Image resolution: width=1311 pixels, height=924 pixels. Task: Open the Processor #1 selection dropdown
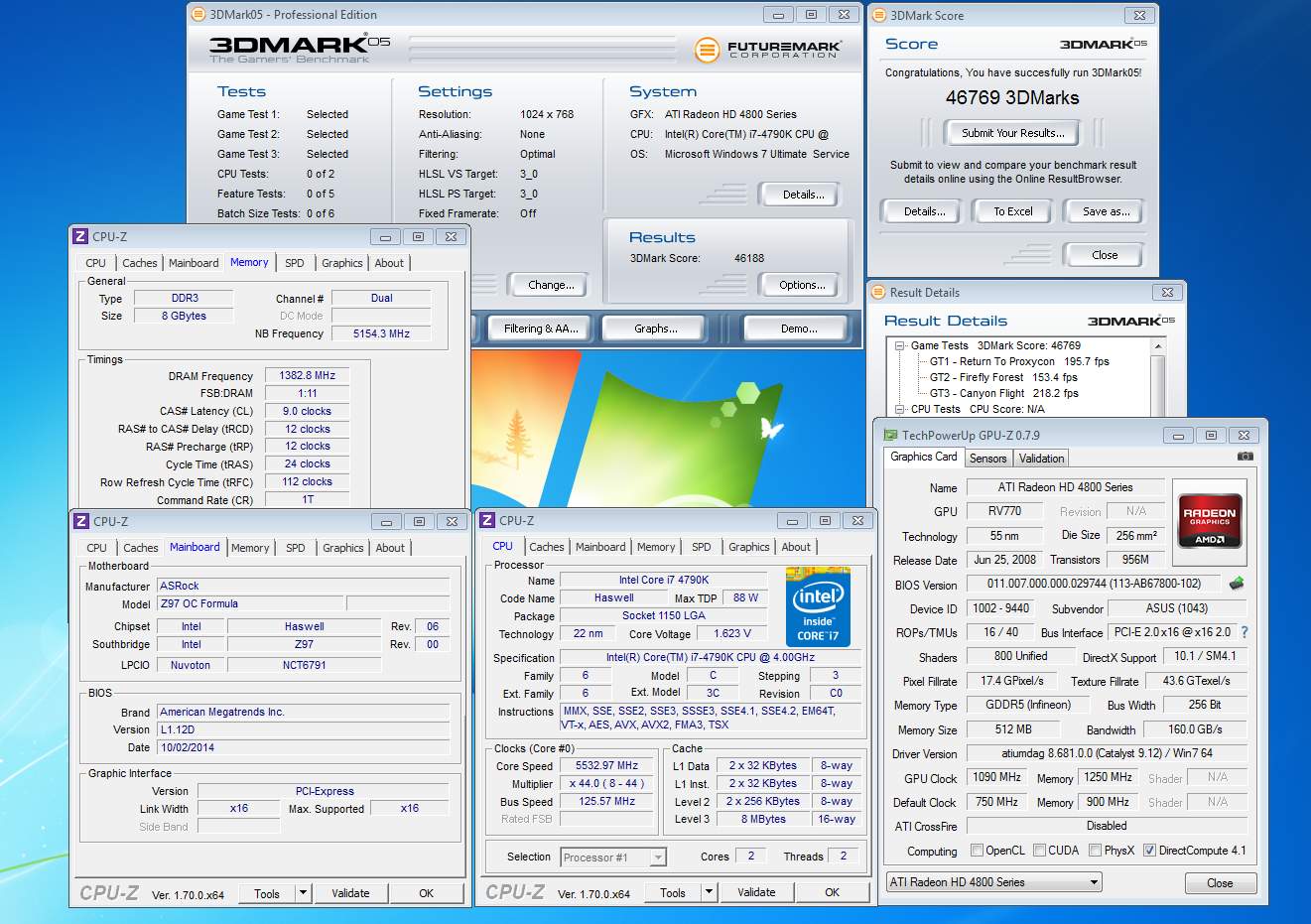click(x=613, y=858)
